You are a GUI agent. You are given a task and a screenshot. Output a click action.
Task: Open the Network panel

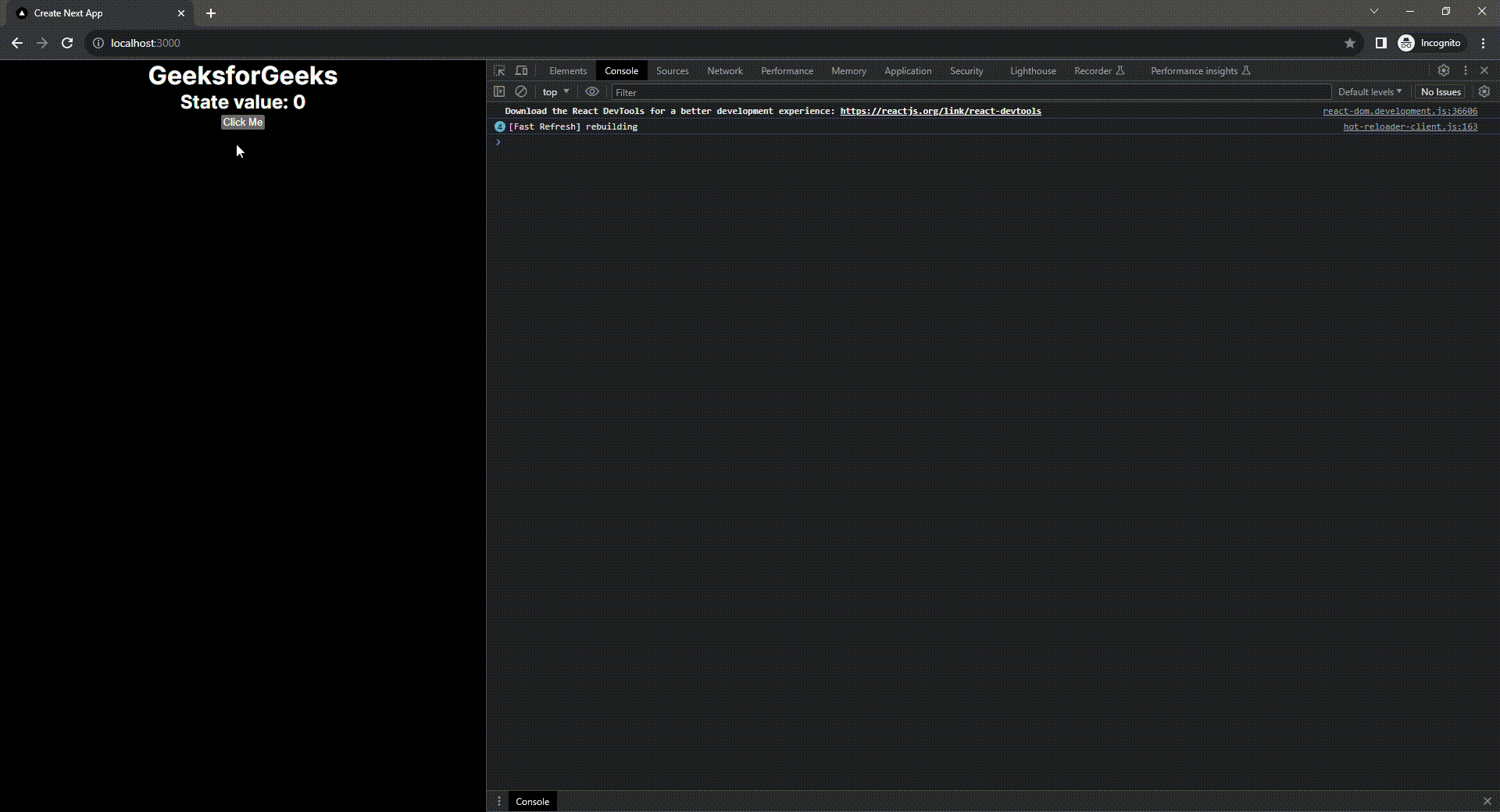[725, 71]
